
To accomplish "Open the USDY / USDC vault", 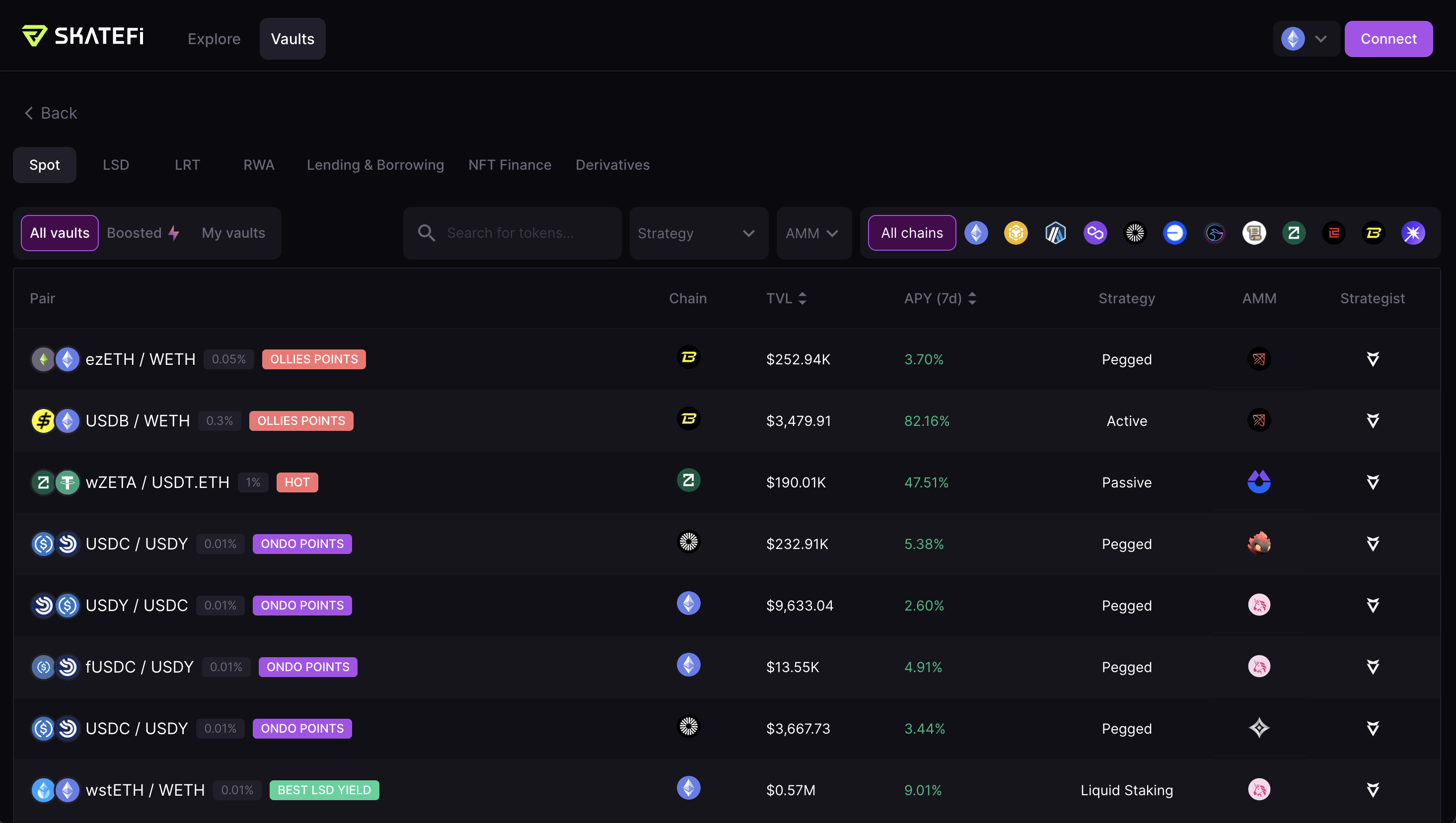I will 727,606.
